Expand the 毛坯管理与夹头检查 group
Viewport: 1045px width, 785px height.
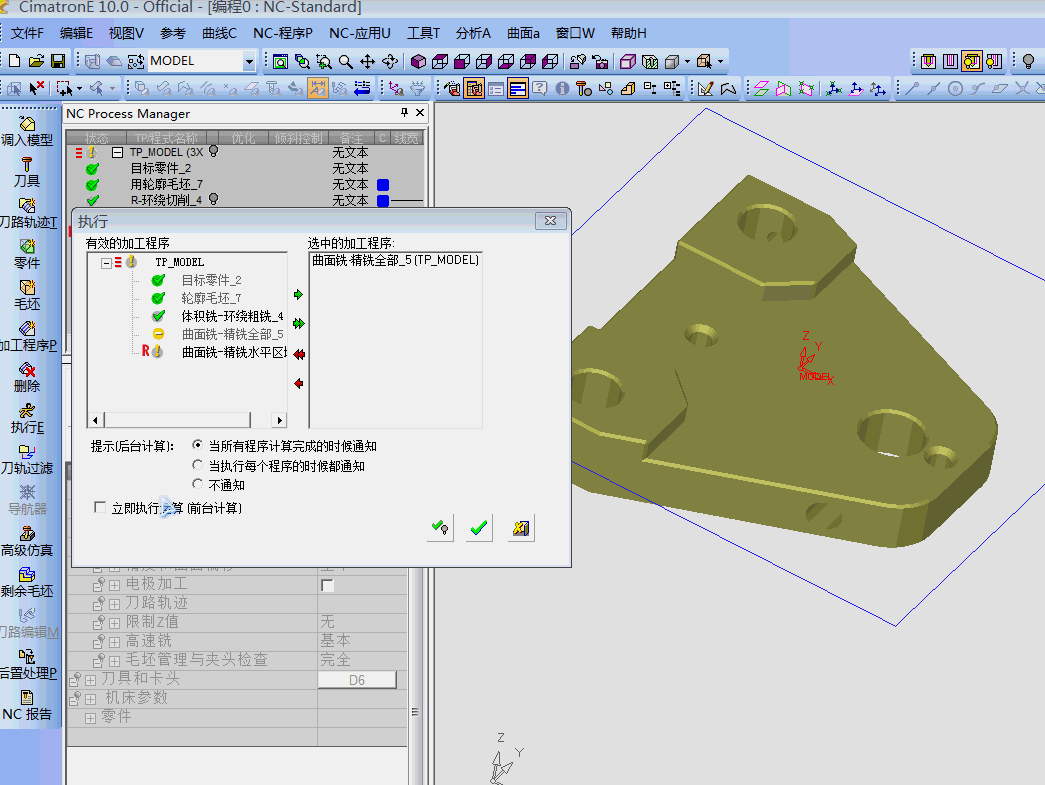coord(115,661)
